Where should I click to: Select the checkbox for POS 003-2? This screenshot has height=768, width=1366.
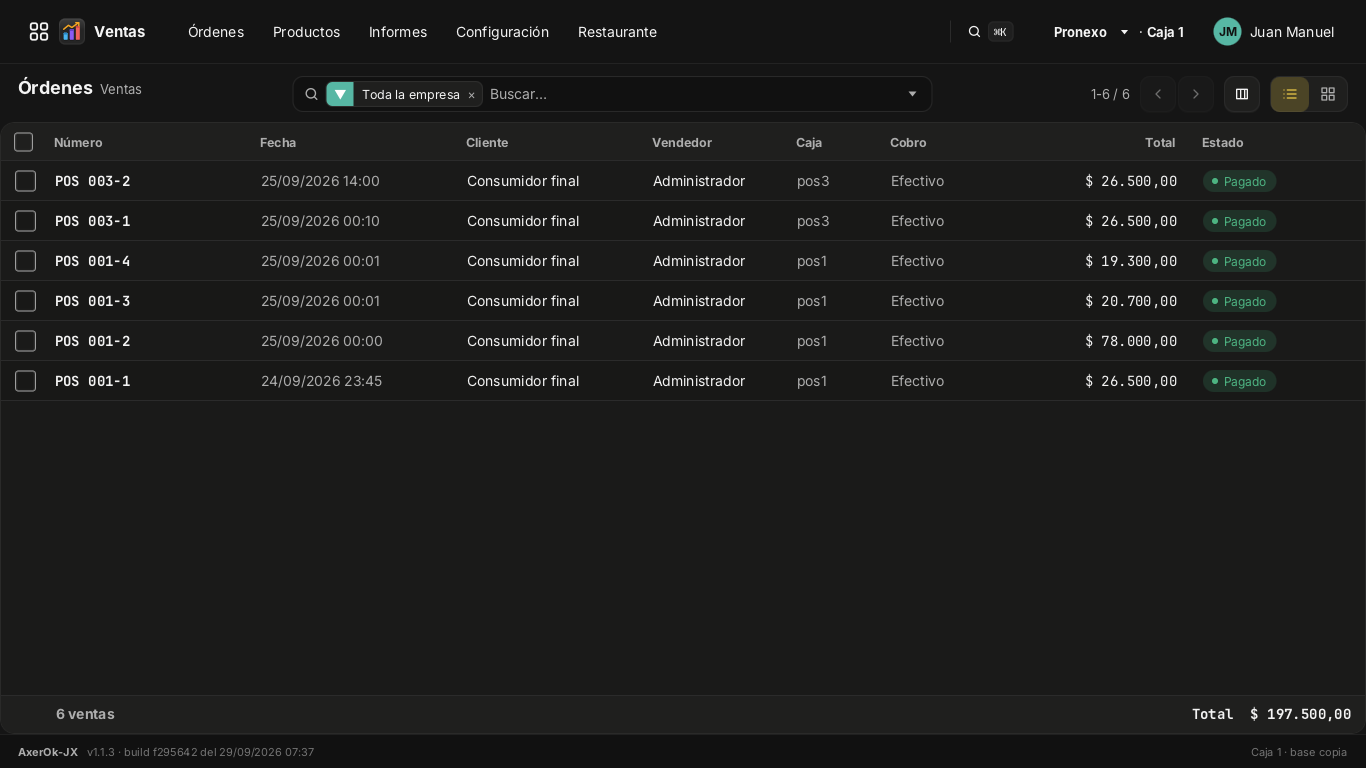(26, 181)
